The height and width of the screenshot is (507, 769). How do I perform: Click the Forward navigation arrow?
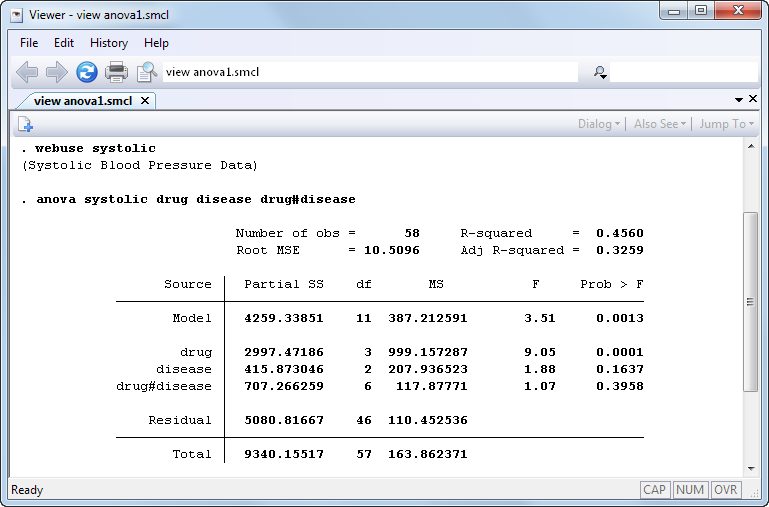[57, 72]
